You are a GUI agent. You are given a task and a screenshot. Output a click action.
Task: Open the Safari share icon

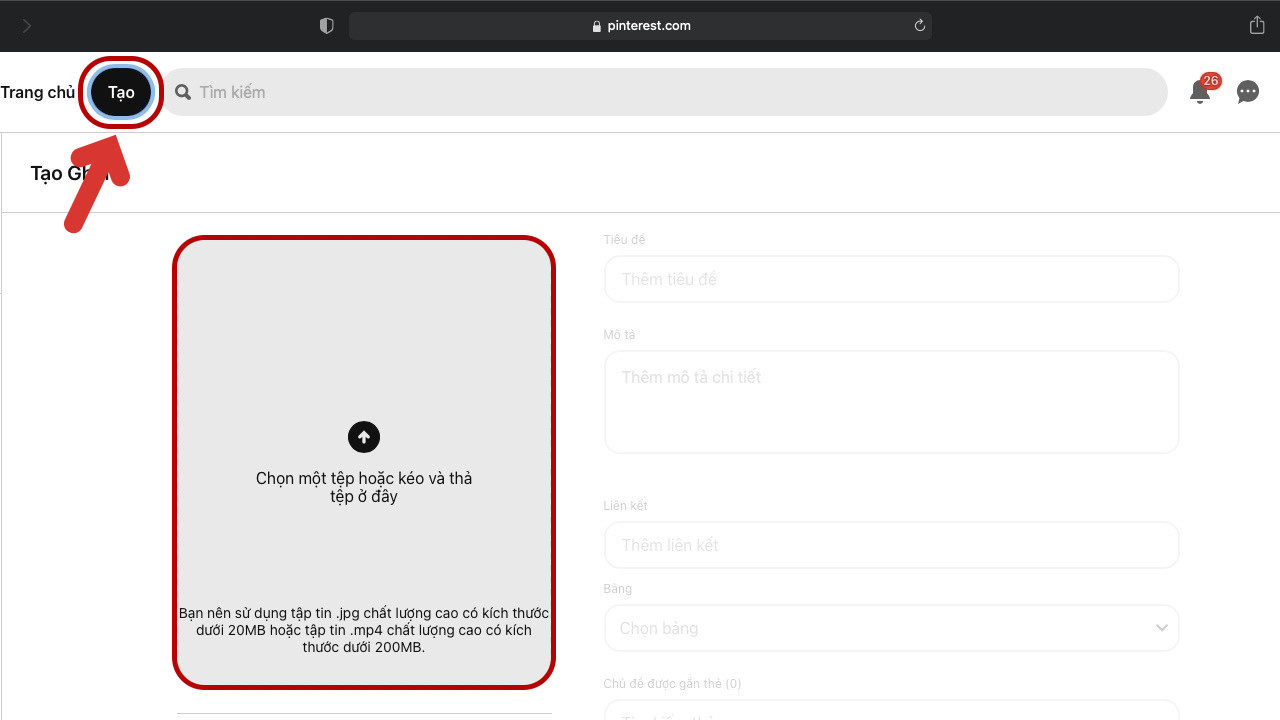click(x=1257, y=26)
